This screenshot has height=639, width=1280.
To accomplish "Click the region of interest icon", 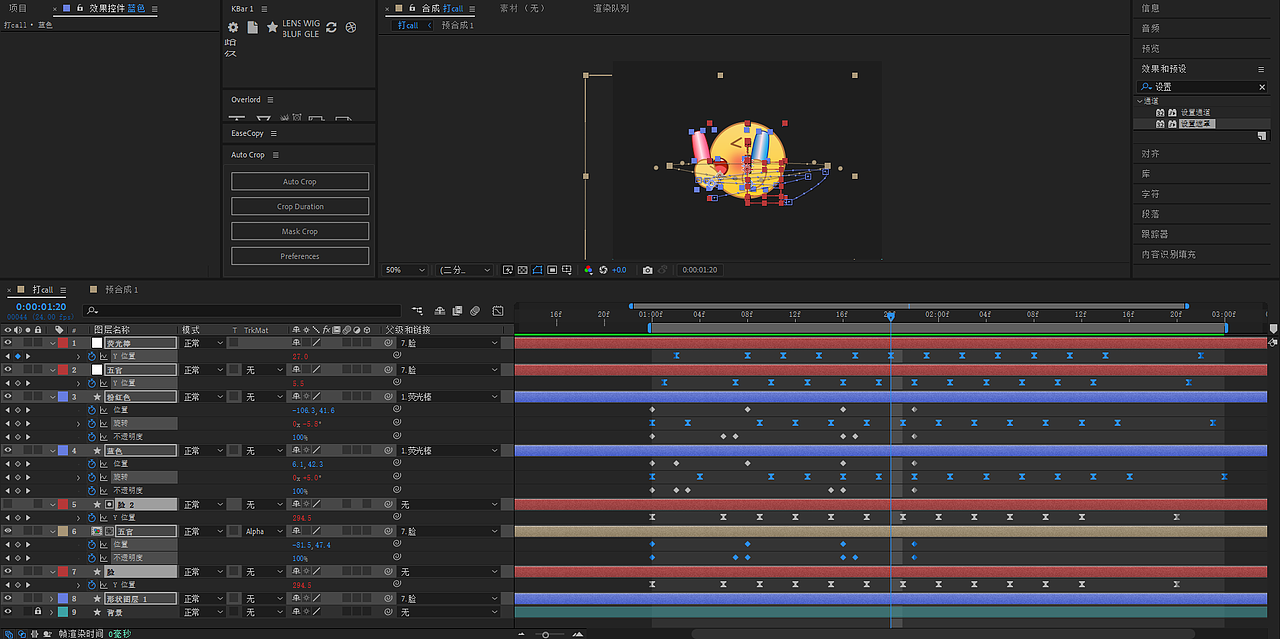I will [x=553, y=270].
